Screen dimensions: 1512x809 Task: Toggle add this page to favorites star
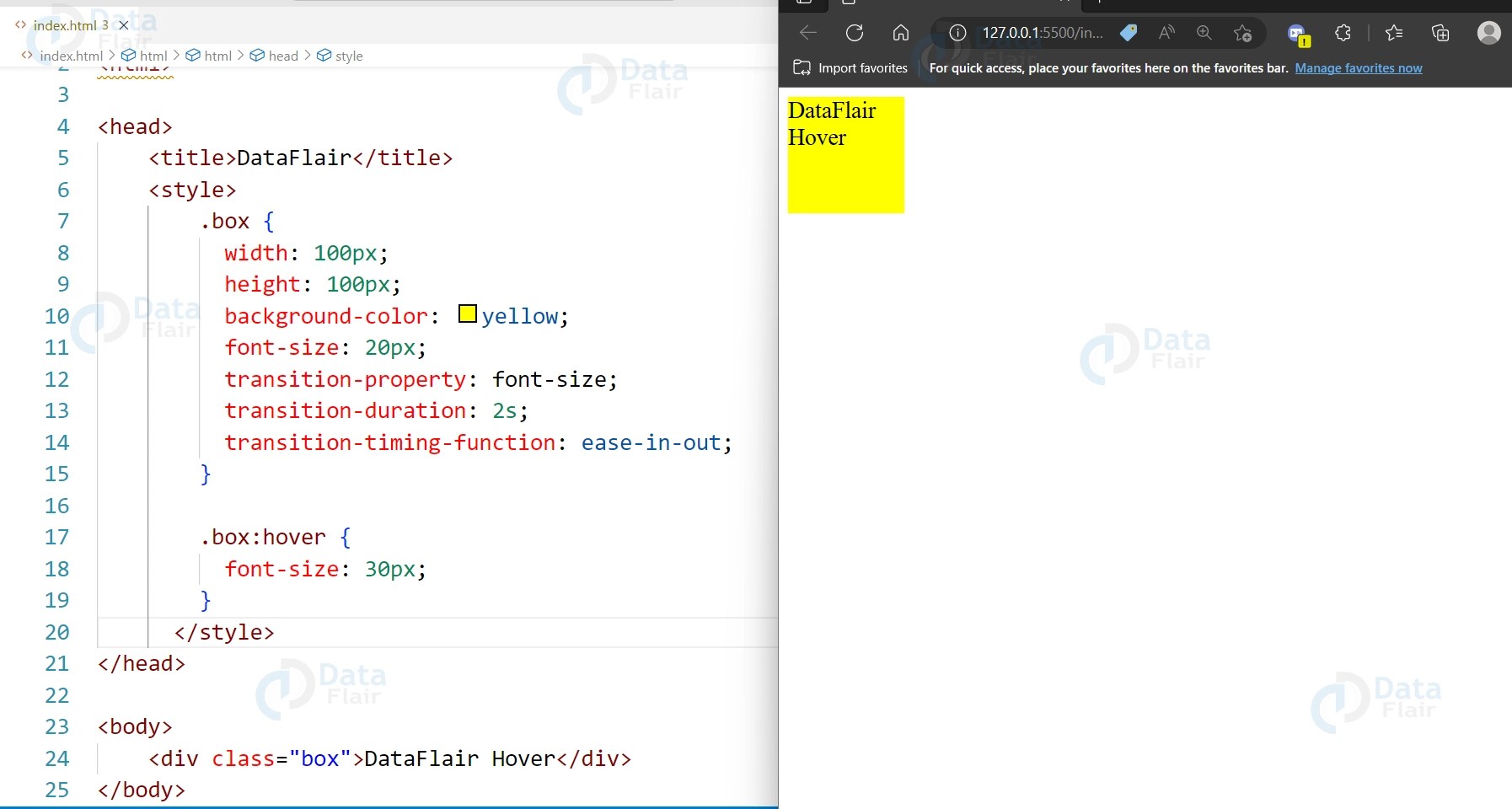click(x=1243, y=34)
